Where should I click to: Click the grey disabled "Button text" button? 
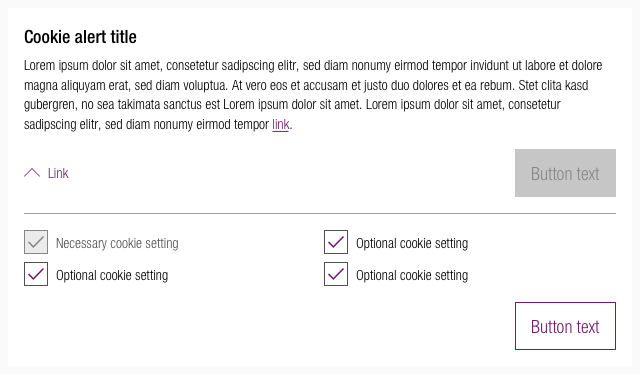click(x=565, y=173)
